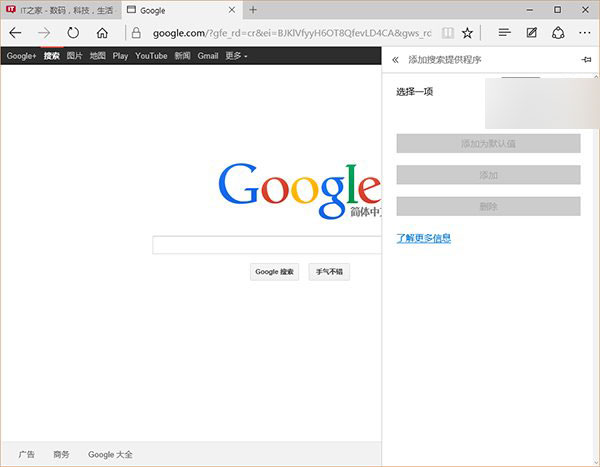Select YouTube in the Google navigation bar
600x467 pixels.
[151, 56]
